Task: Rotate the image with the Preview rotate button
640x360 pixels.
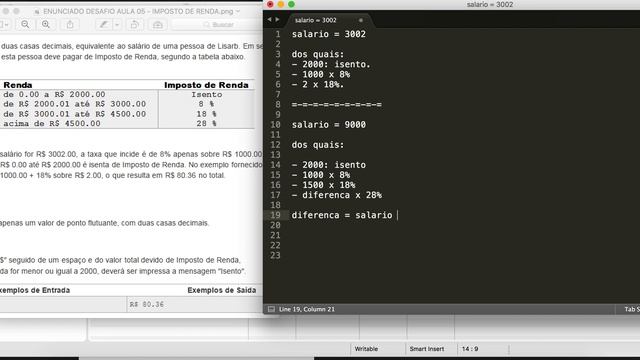Action: coord(134,24)
